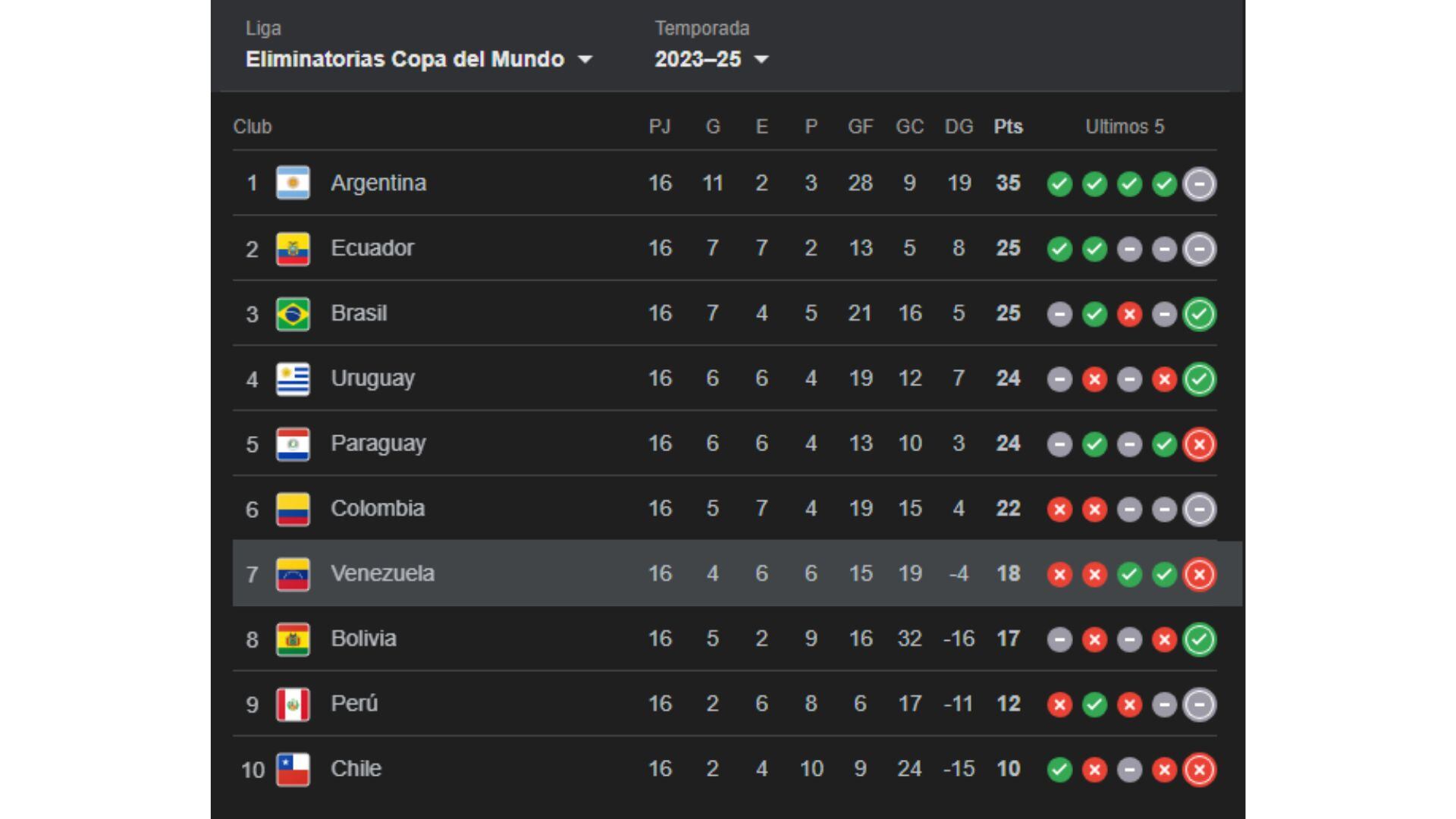
Task: Click the Argentina flag icon
Action: click(x=293, y=183)
